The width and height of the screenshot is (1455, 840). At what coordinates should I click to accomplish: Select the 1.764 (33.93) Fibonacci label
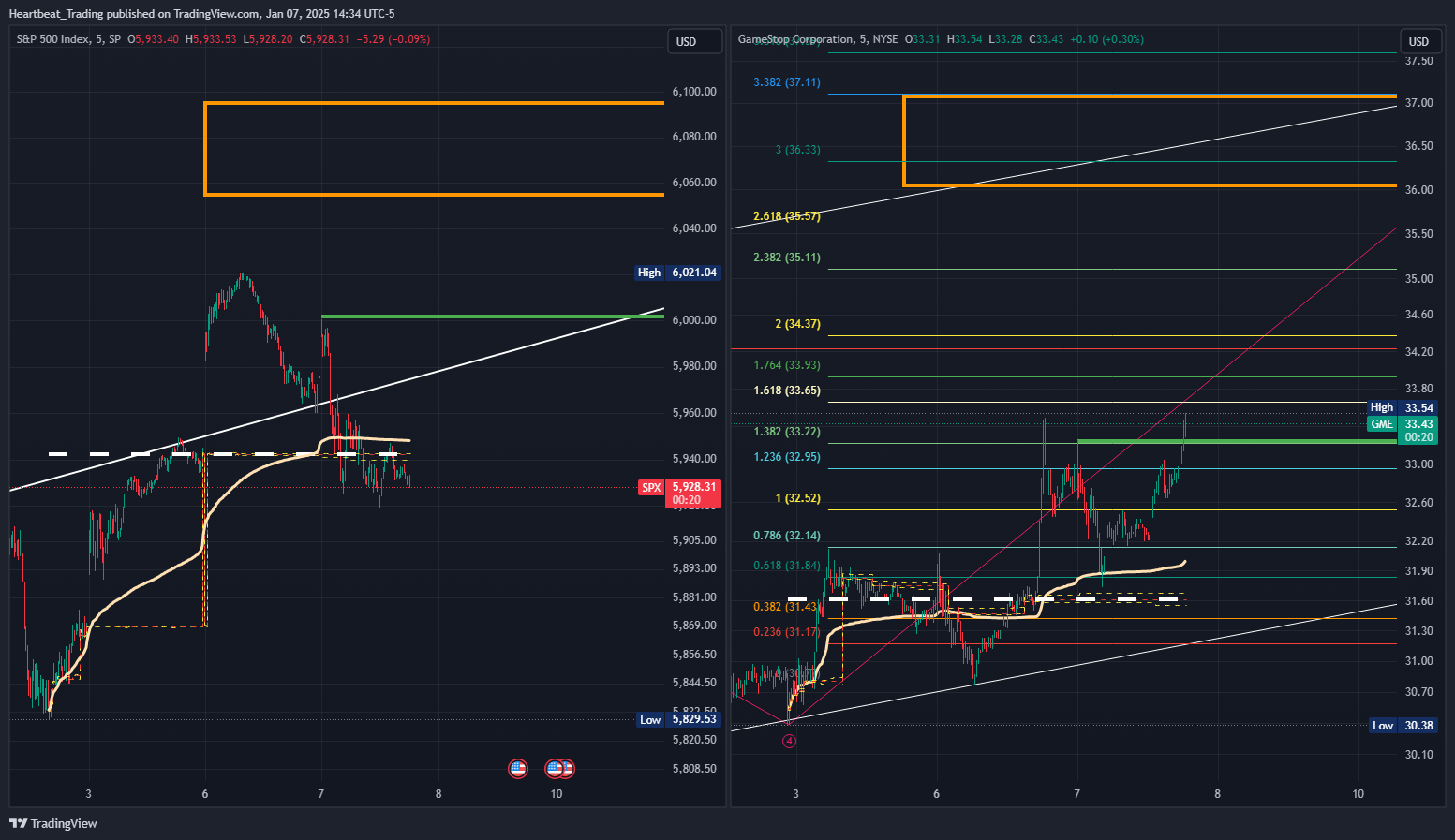[787, 365]
